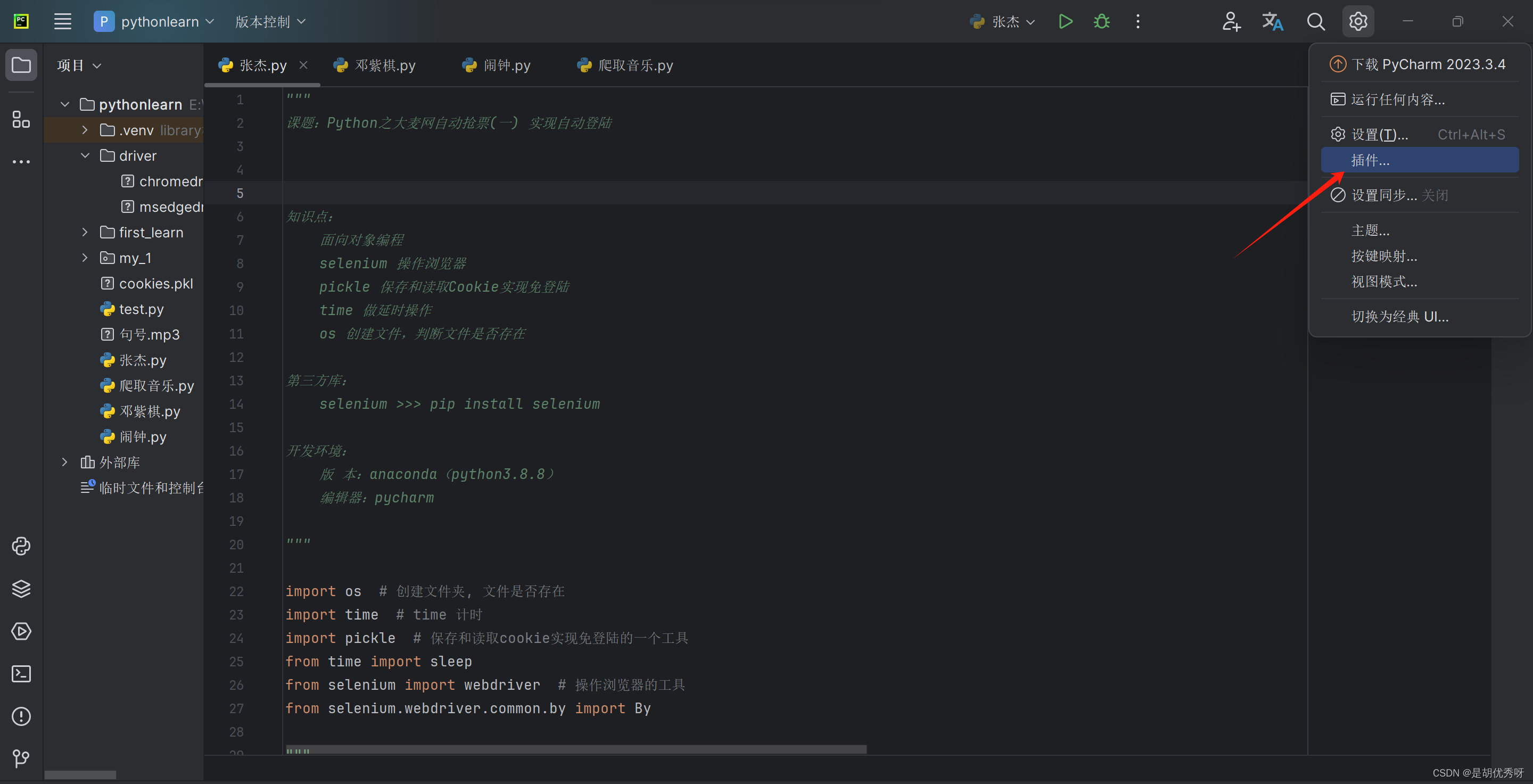Open the Python Packages tool window
This screenshot has width=1533, height=784.
pos(21,589)
